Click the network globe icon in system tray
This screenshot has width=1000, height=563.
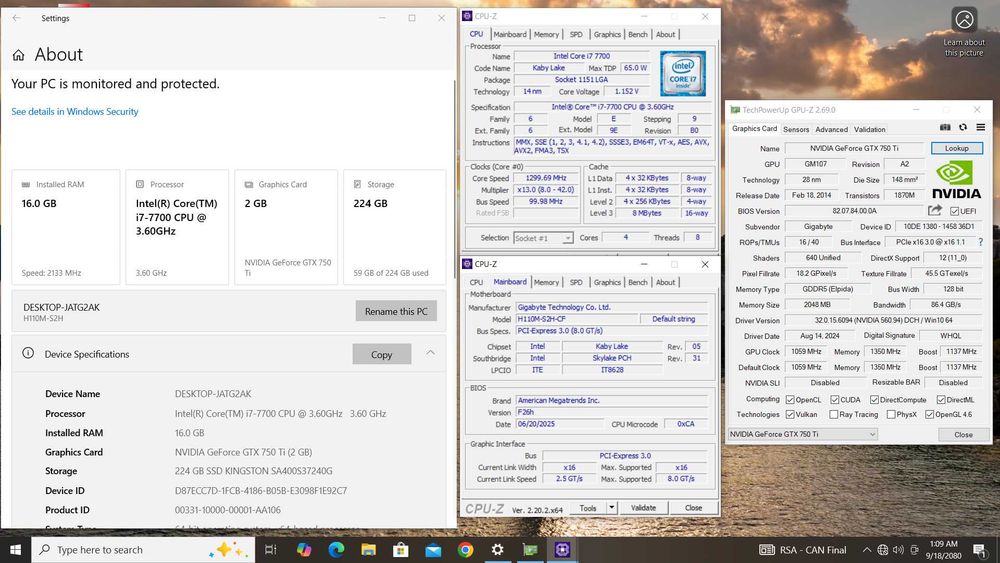point(883,550)
